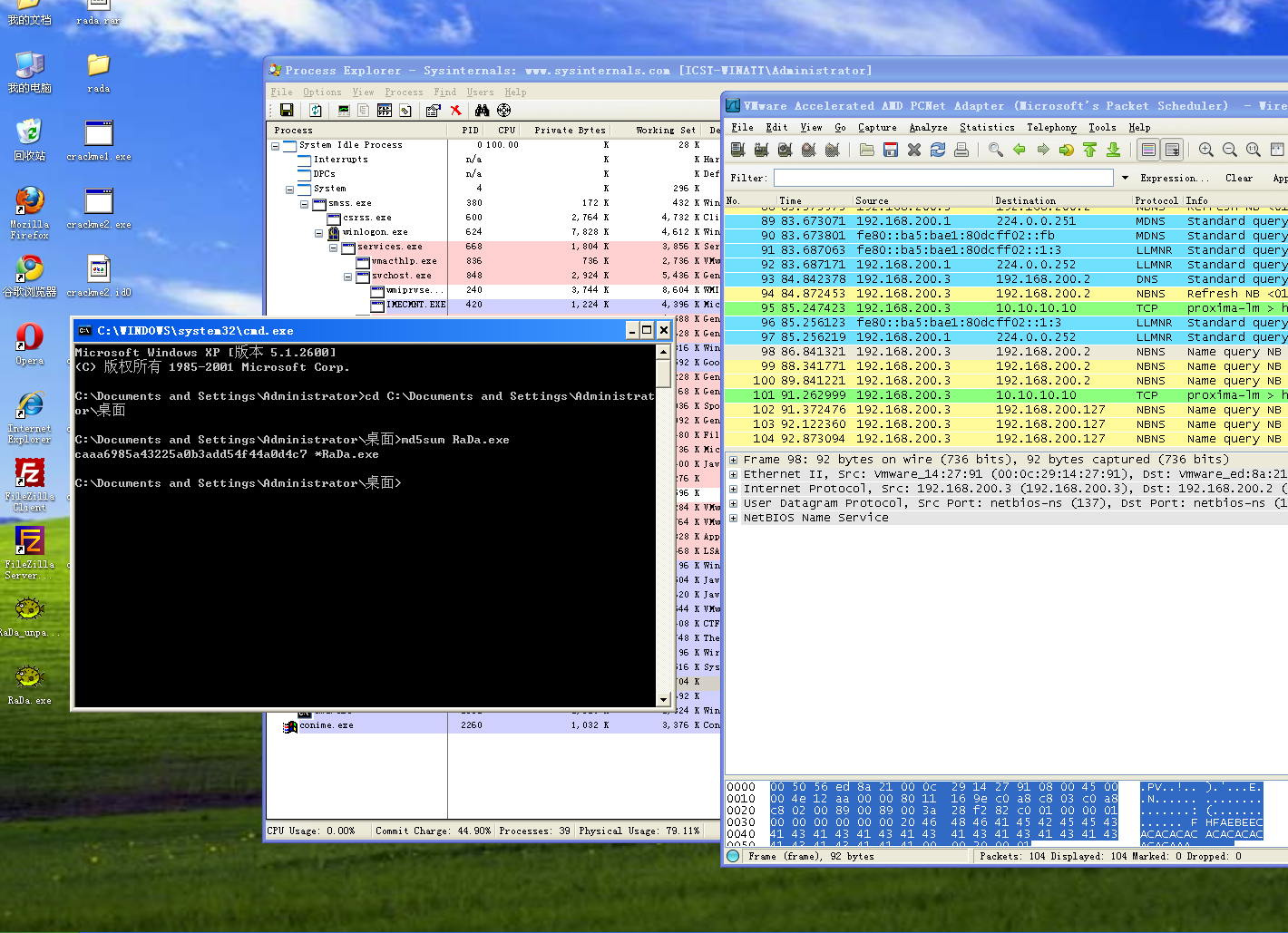This screenshot has width=1288, height=933.
Task: Expand the NetBIOS Name Service details
Action: click(733, 518)
